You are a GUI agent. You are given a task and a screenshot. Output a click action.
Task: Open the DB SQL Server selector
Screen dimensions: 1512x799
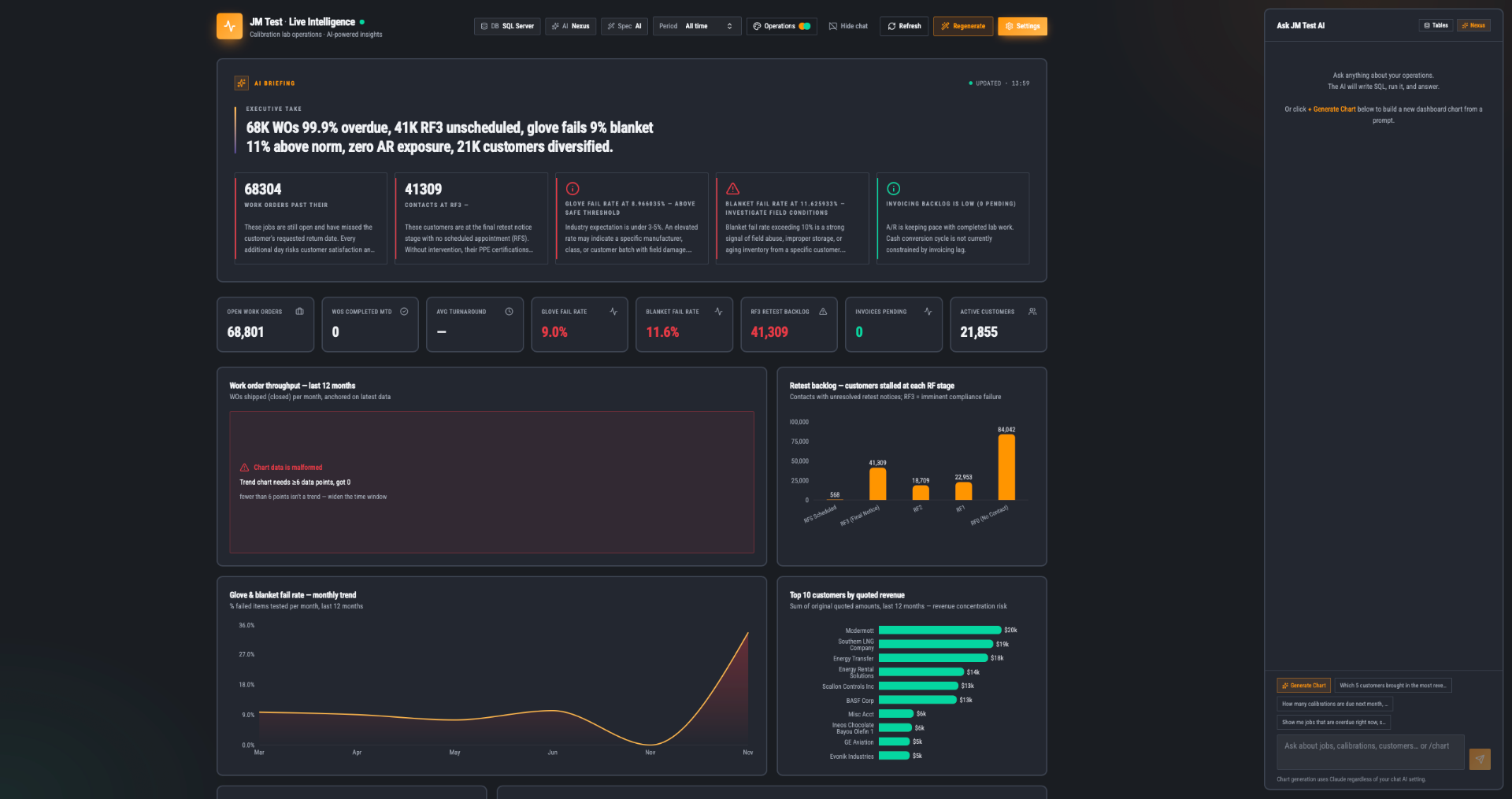click(x=507, y=26)
